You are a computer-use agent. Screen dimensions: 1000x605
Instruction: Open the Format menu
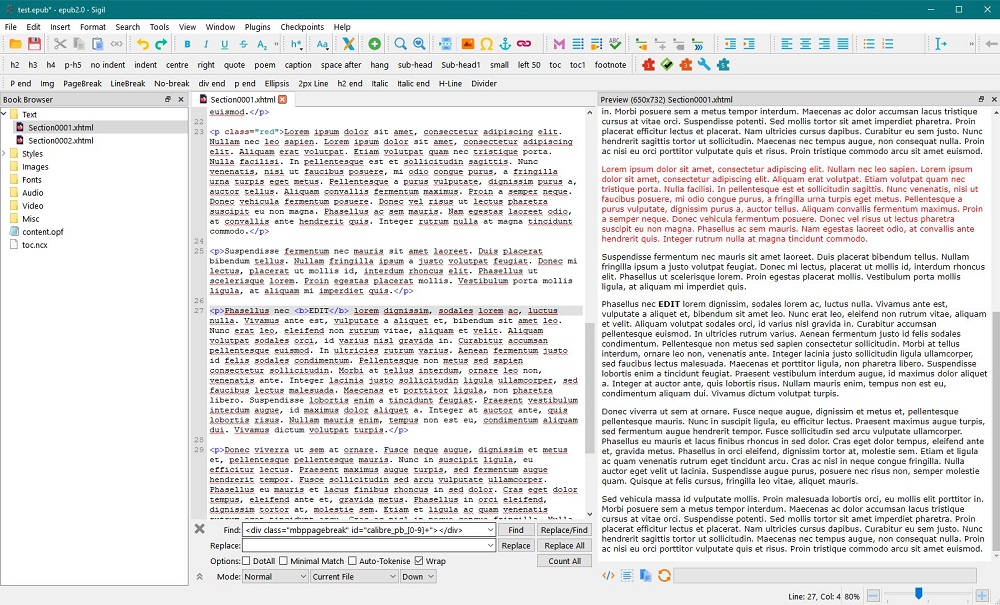93,27
